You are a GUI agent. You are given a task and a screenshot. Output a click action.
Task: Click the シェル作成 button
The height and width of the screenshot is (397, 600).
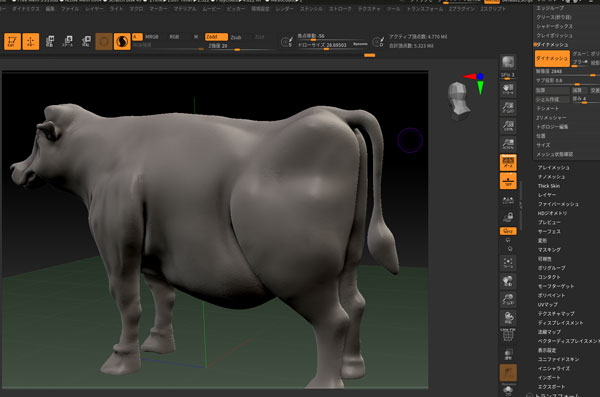click(552, 100)
